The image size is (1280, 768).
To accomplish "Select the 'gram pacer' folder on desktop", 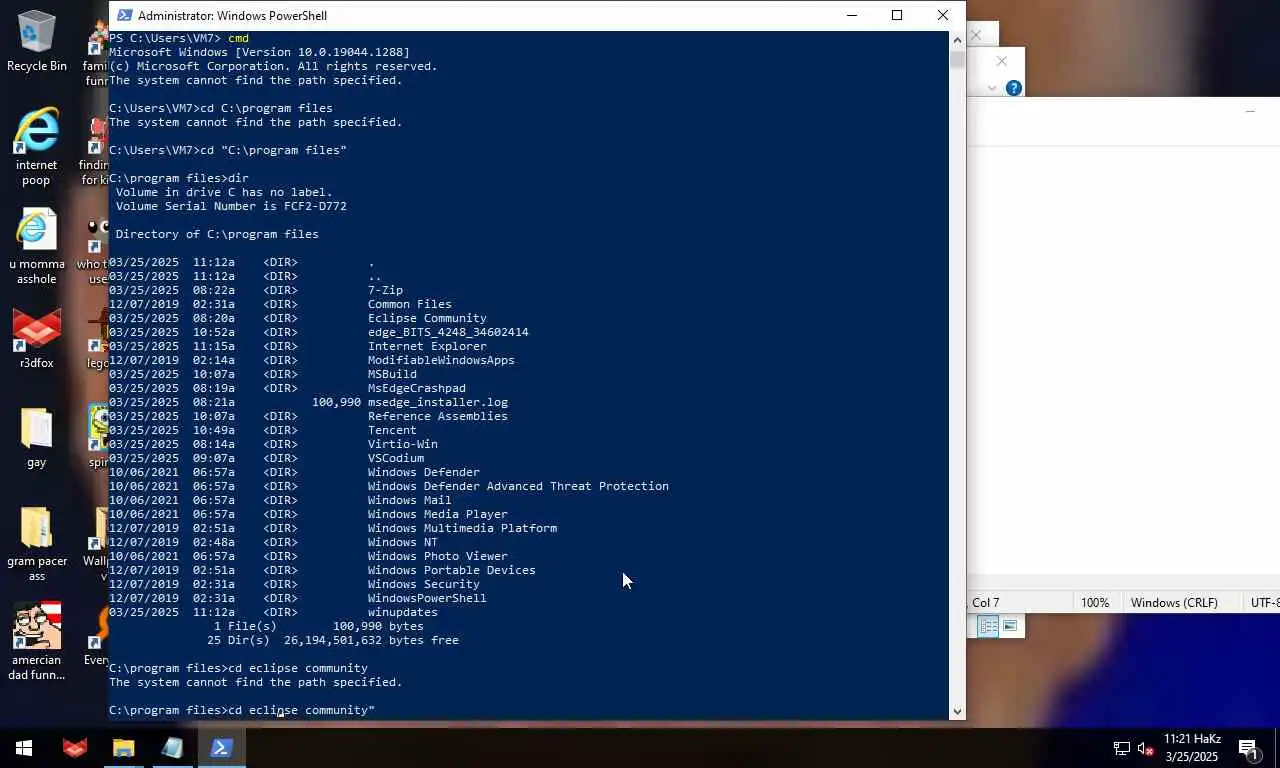I will coord(37,543).
